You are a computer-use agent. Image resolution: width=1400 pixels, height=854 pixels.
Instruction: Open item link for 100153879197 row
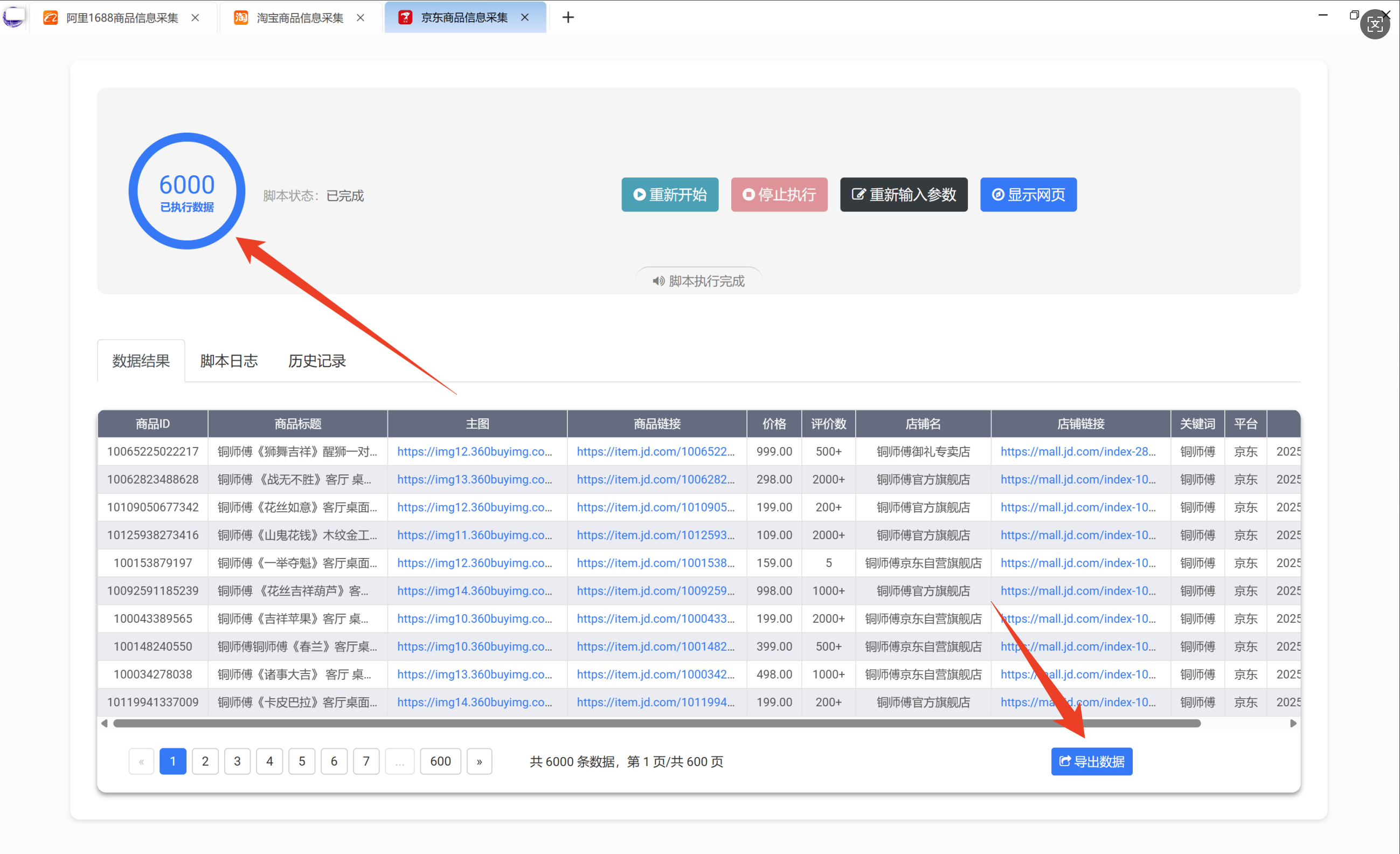(656, 563)
